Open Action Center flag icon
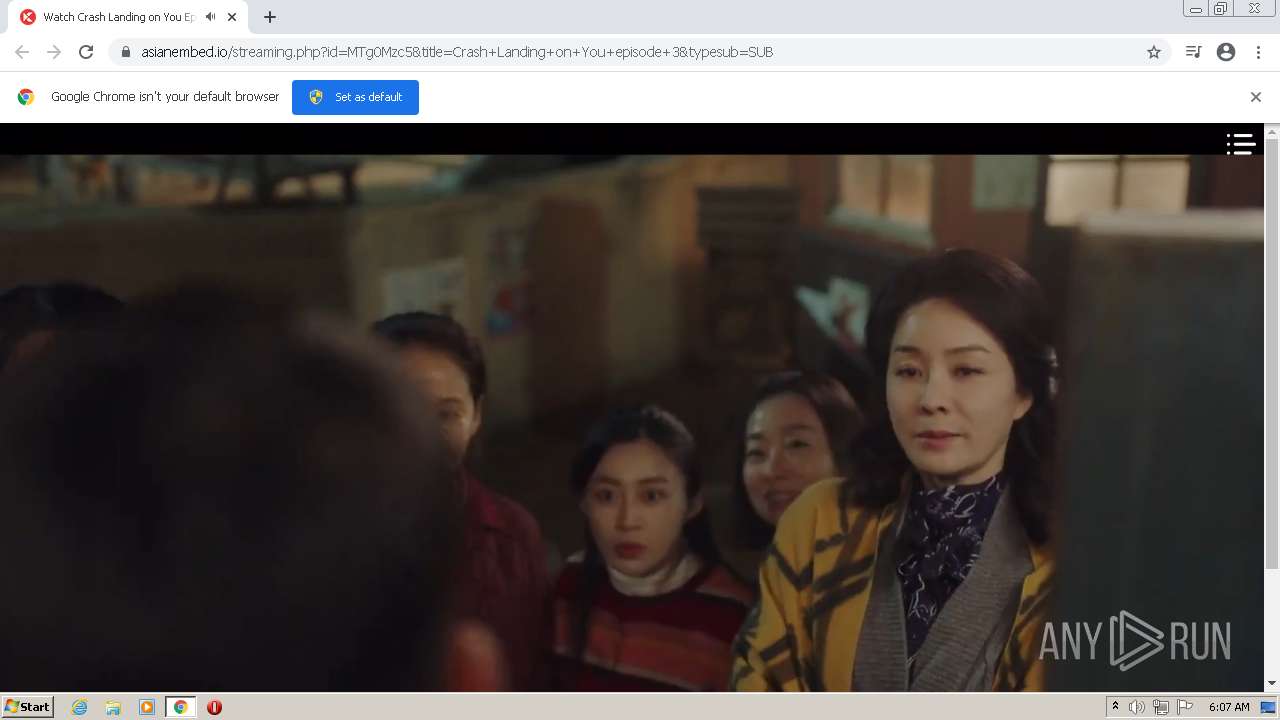The height and width of the screenshot is (720, 1280). pyautogui.click(x=1185, y=707)
